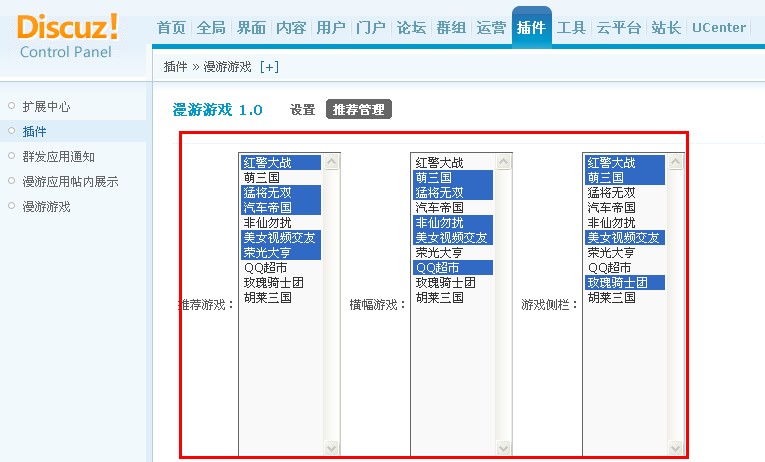
Task: Select 美女视频交友 in 横幅游戏 list
Action: pyautogui.click(x=453, y=238)
